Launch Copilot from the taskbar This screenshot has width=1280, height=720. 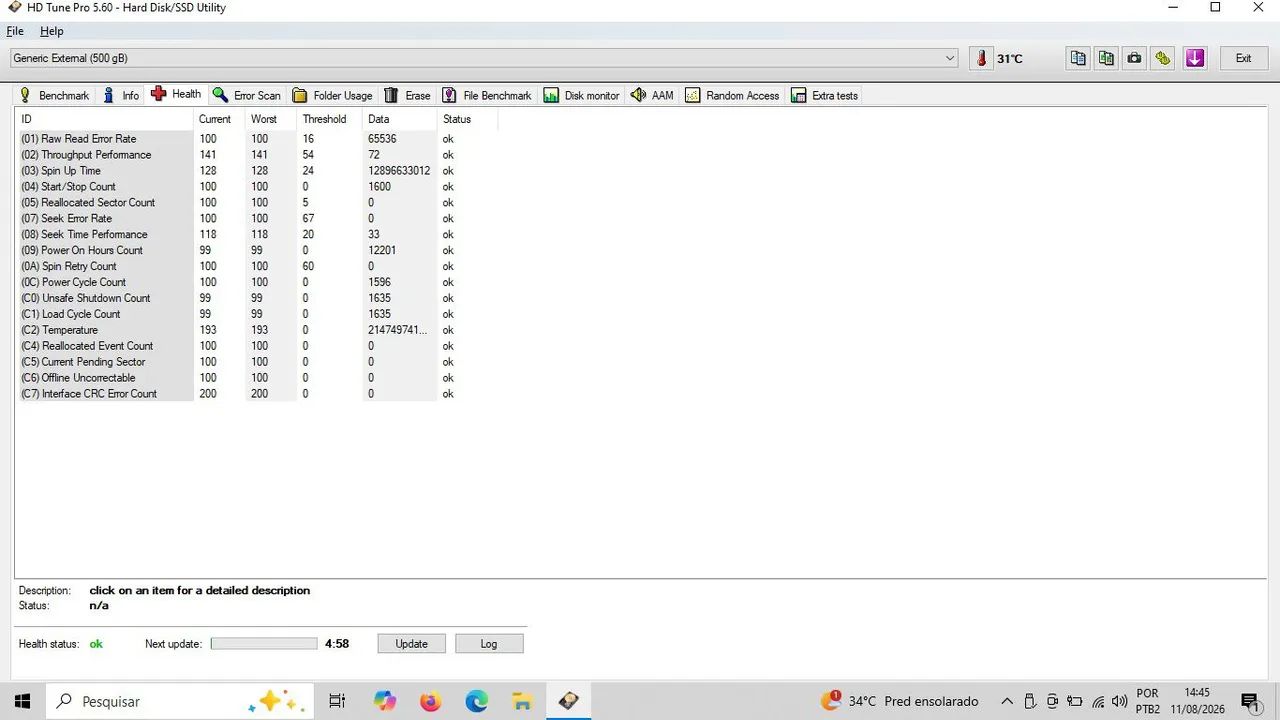(385, 701)
